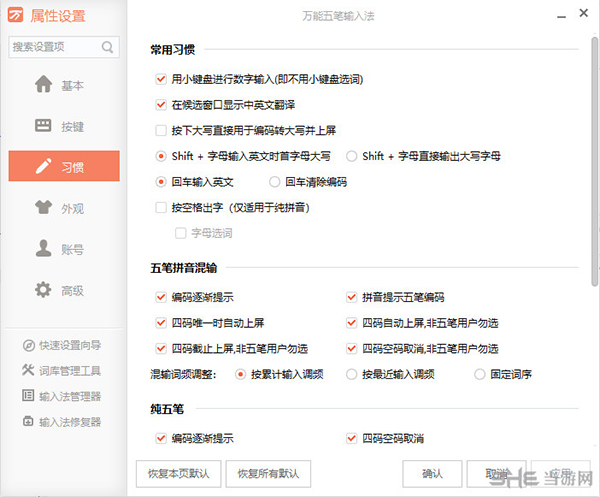Screen dimensions: 600x497
Task: Open 快速设置向导 link
Action: [70, 345]
